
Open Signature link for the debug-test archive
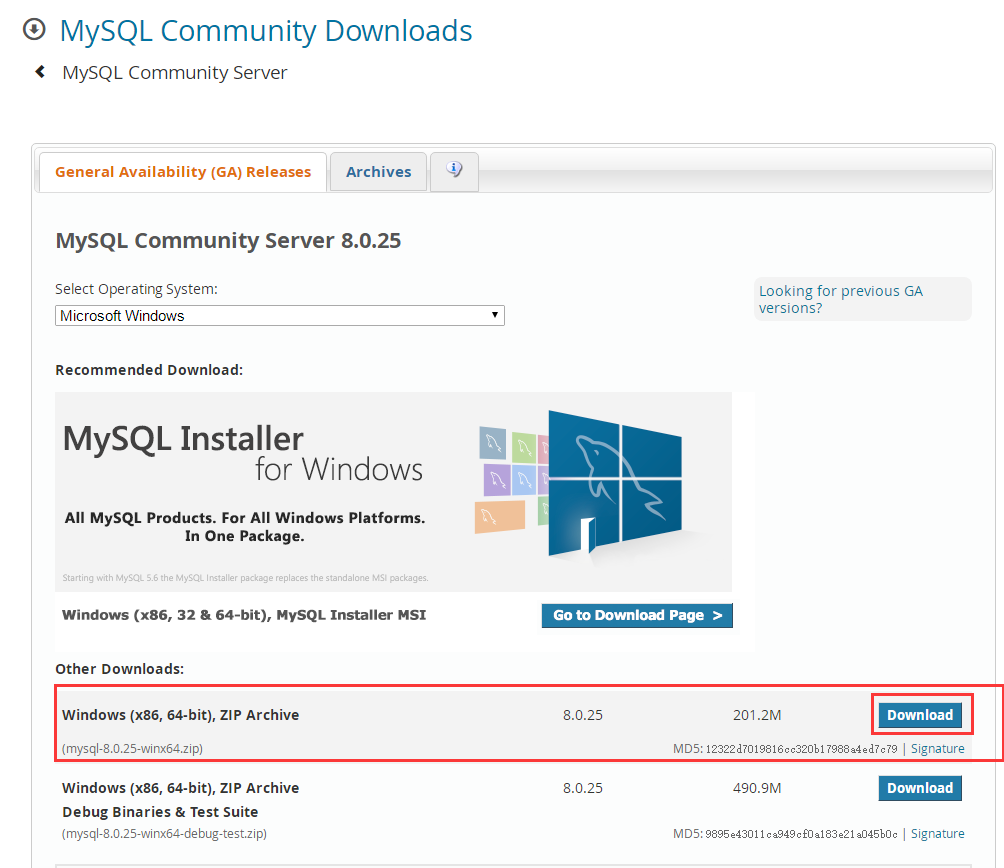coord(937,833)
